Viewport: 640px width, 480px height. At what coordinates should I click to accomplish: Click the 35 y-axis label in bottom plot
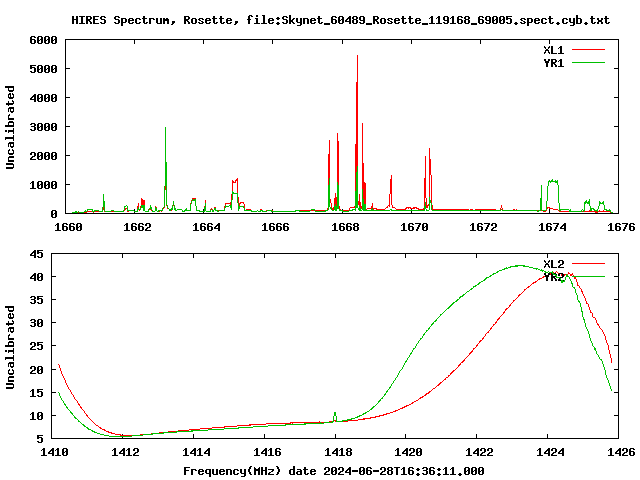click(36, 300)
